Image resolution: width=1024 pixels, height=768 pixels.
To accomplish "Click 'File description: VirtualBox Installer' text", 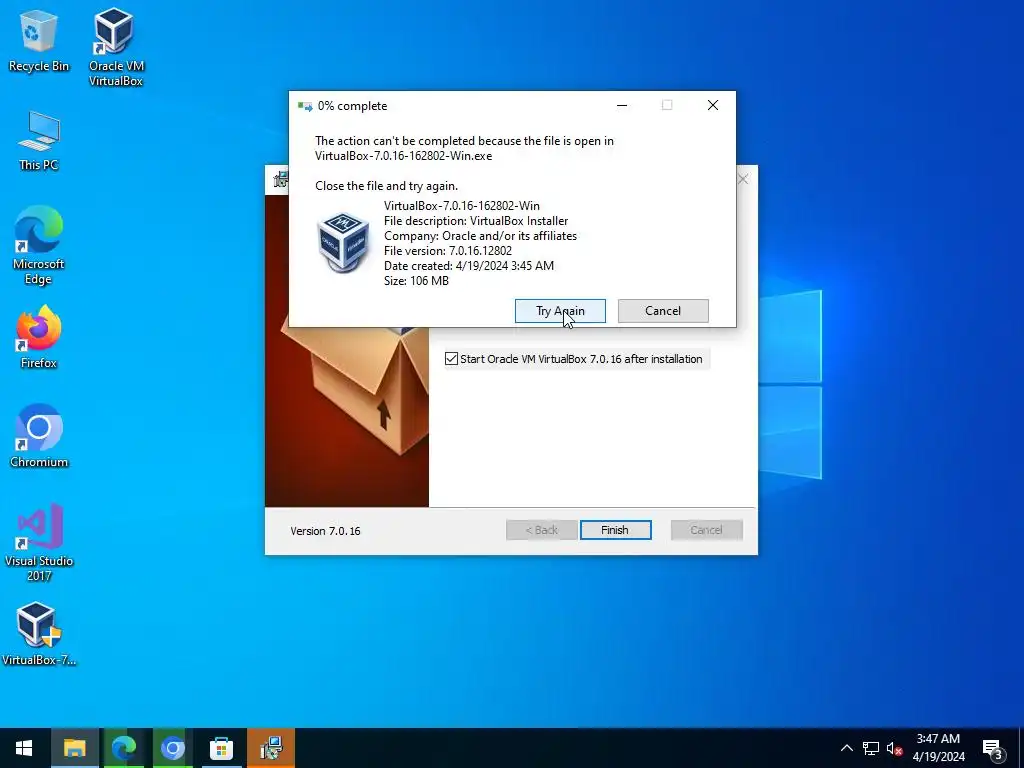I will [x=476, y=221].
